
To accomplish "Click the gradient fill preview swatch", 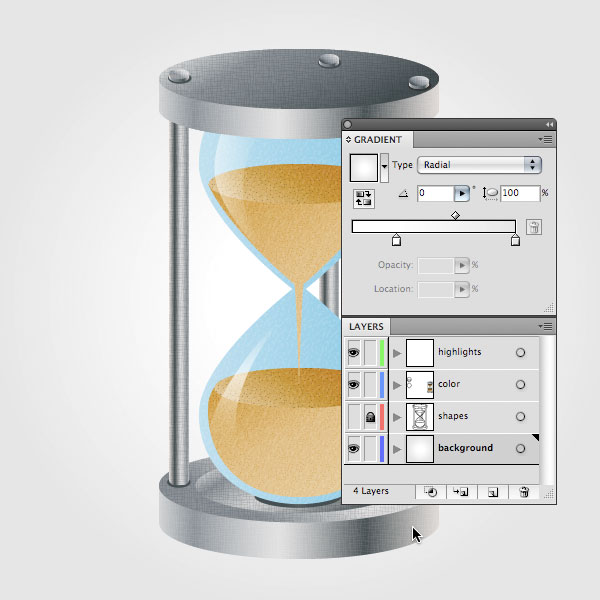I will (x=364, y=168).
